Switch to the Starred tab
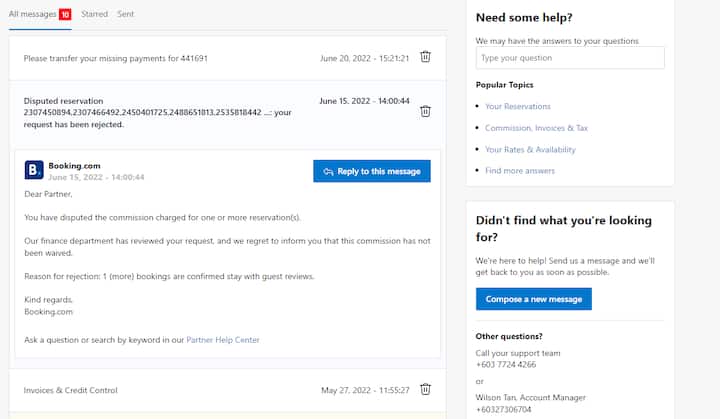Viewport: 720px width, 419px height. pyautogui.click(x=94, y=14)
